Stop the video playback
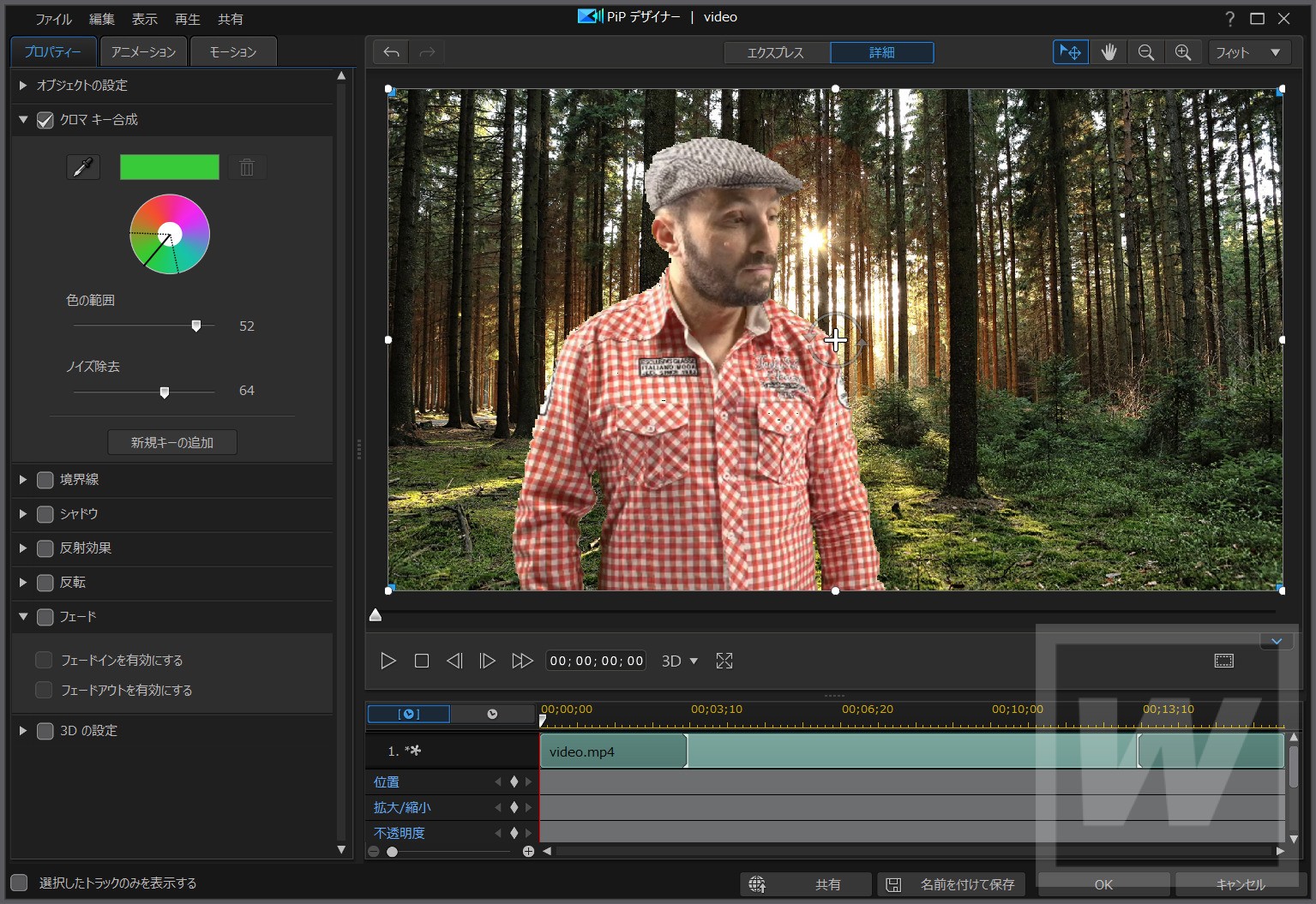The height and width of the screenshot is (904, 1316). (421, 661)
